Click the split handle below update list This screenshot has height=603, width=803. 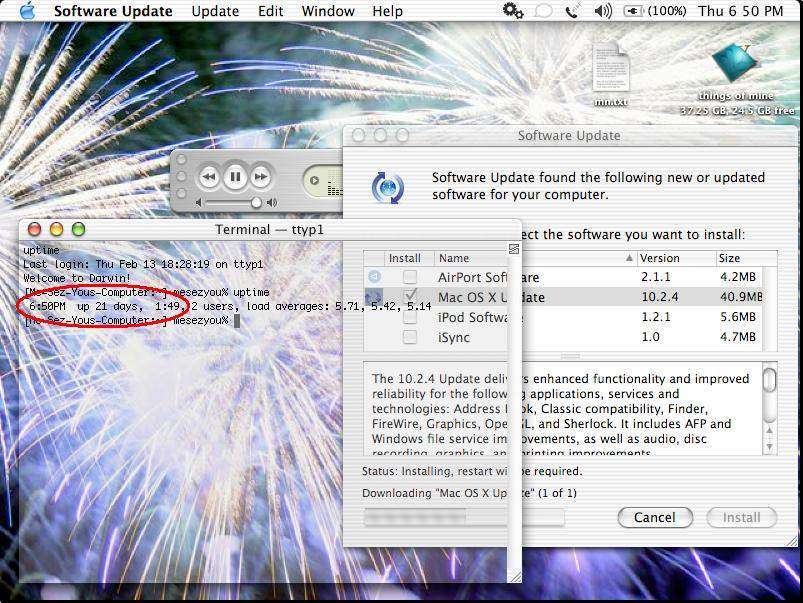pyautogui.click(x=570, y=356)
